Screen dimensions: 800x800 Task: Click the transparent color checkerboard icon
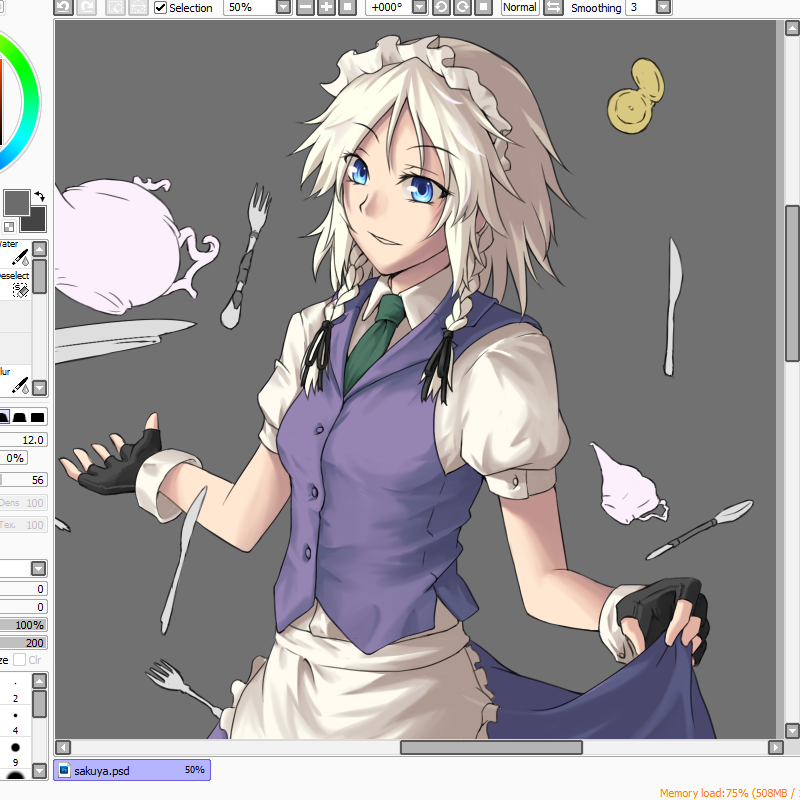click(x=9, y=227)
